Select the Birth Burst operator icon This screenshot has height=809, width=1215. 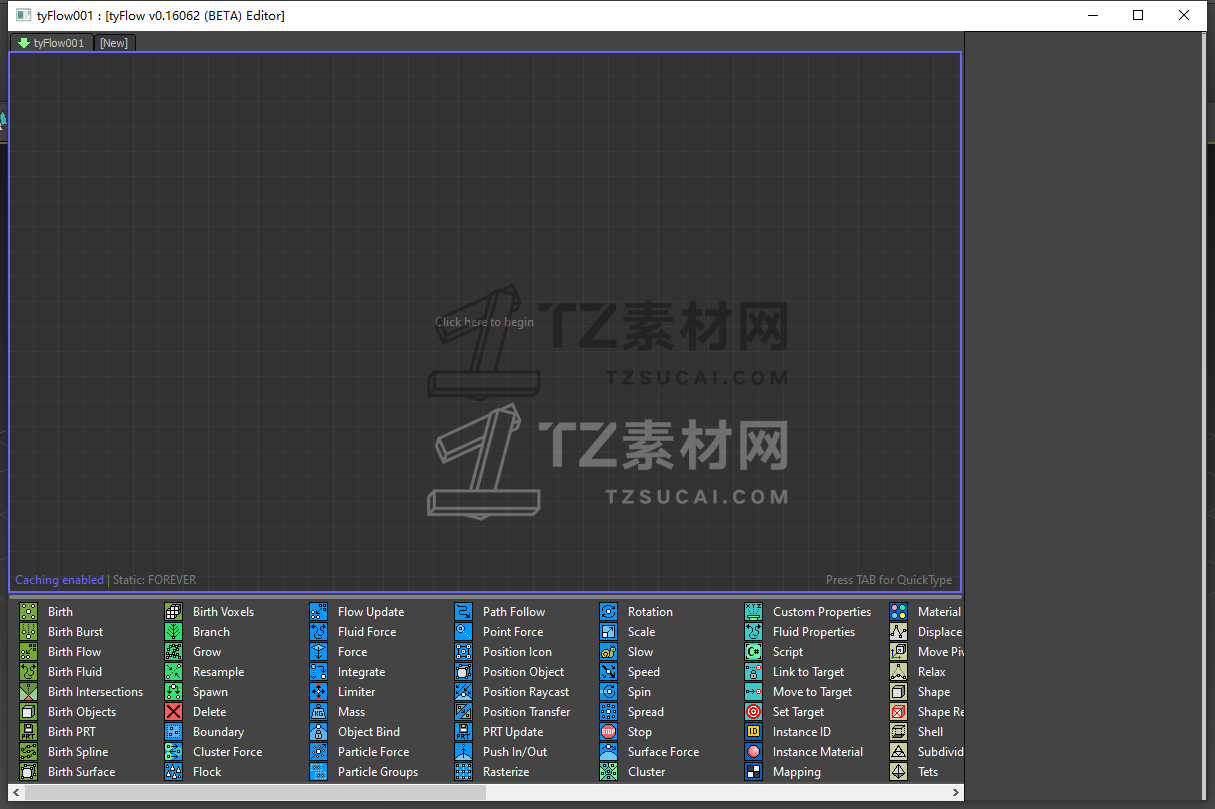pyautogui.click(x=28, y=631)
